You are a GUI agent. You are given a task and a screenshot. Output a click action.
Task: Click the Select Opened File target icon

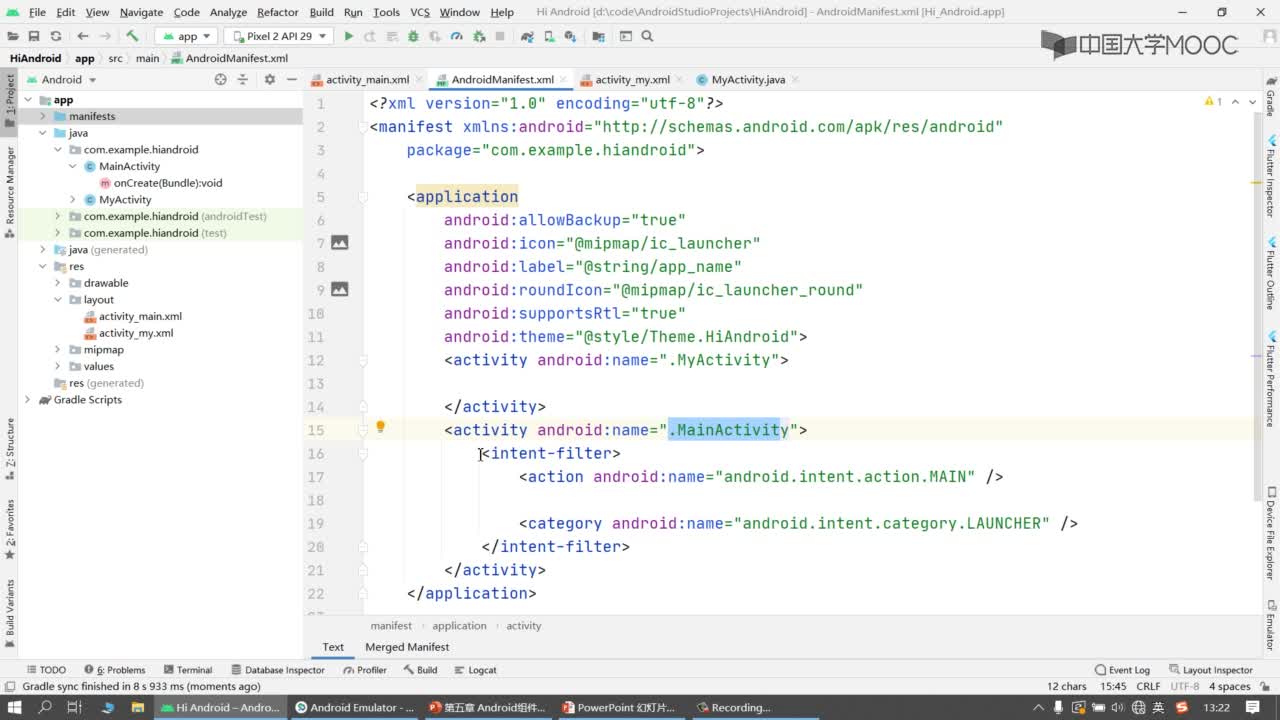tap(221, 79)
